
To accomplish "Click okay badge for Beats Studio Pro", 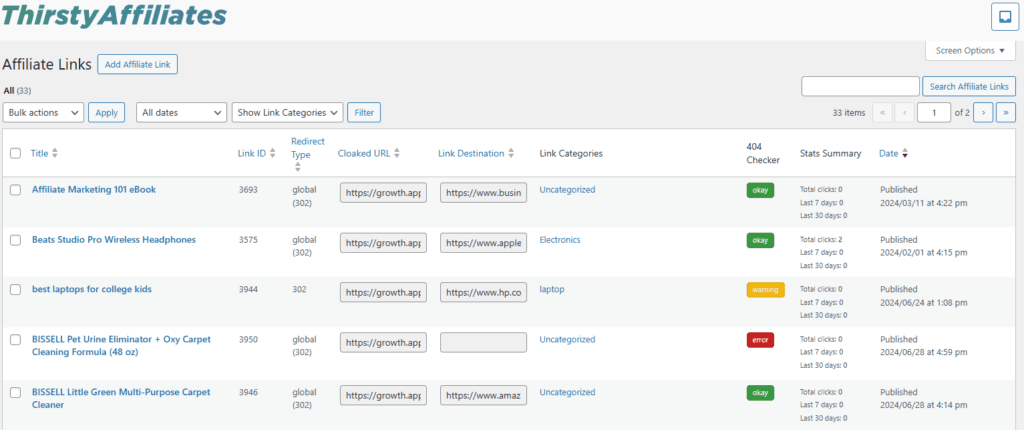I will pos(760,240).
